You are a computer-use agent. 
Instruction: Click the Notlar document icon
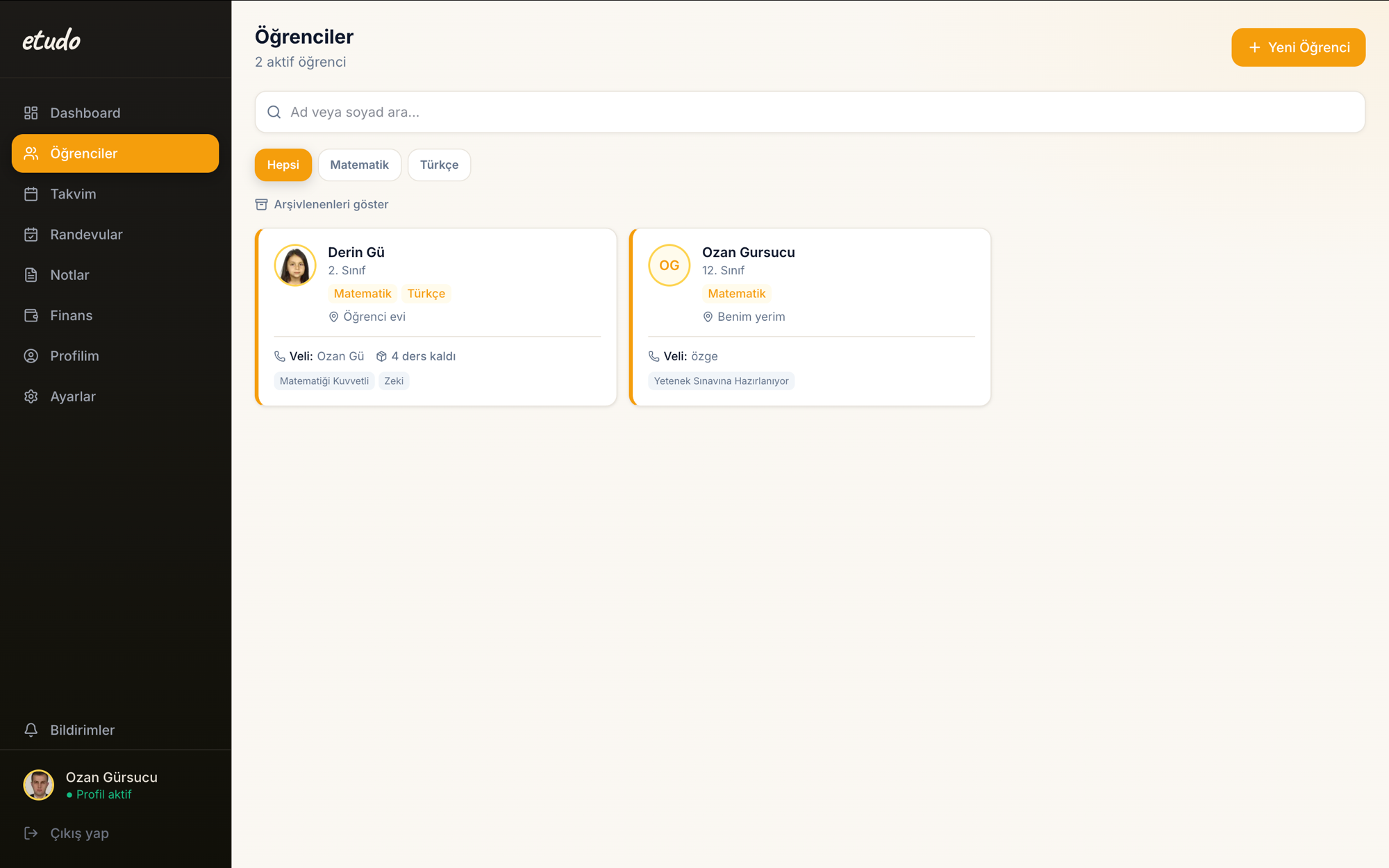point(31,275)
